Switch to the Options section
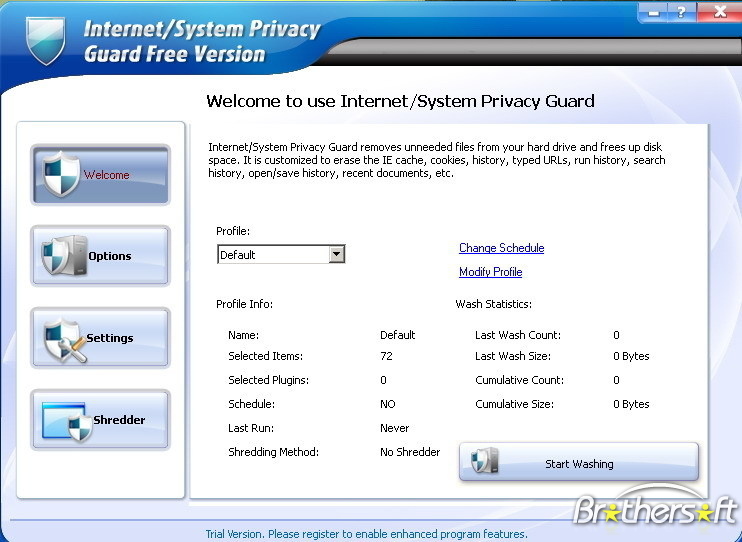742x542 pixels. click(100, 256)
